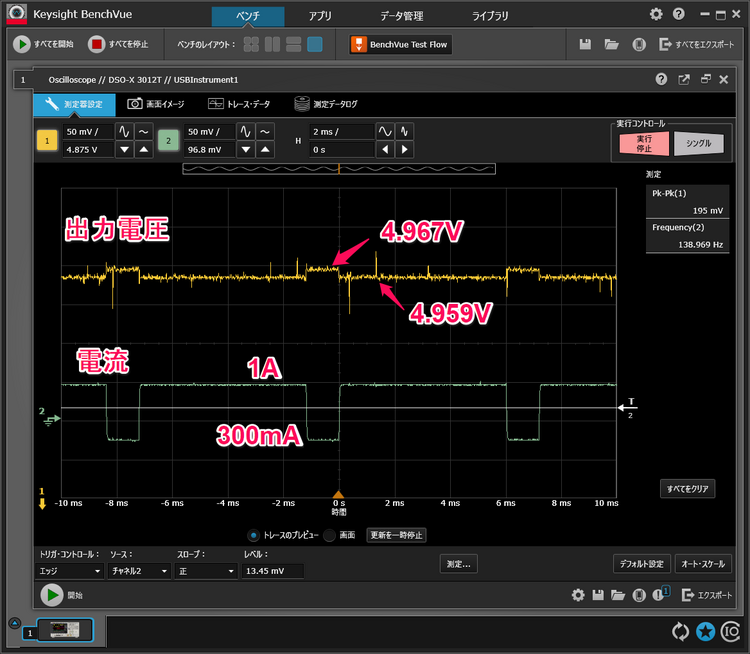Click the トリガ level input field
The image size is (750, 654).
point(272,570)
